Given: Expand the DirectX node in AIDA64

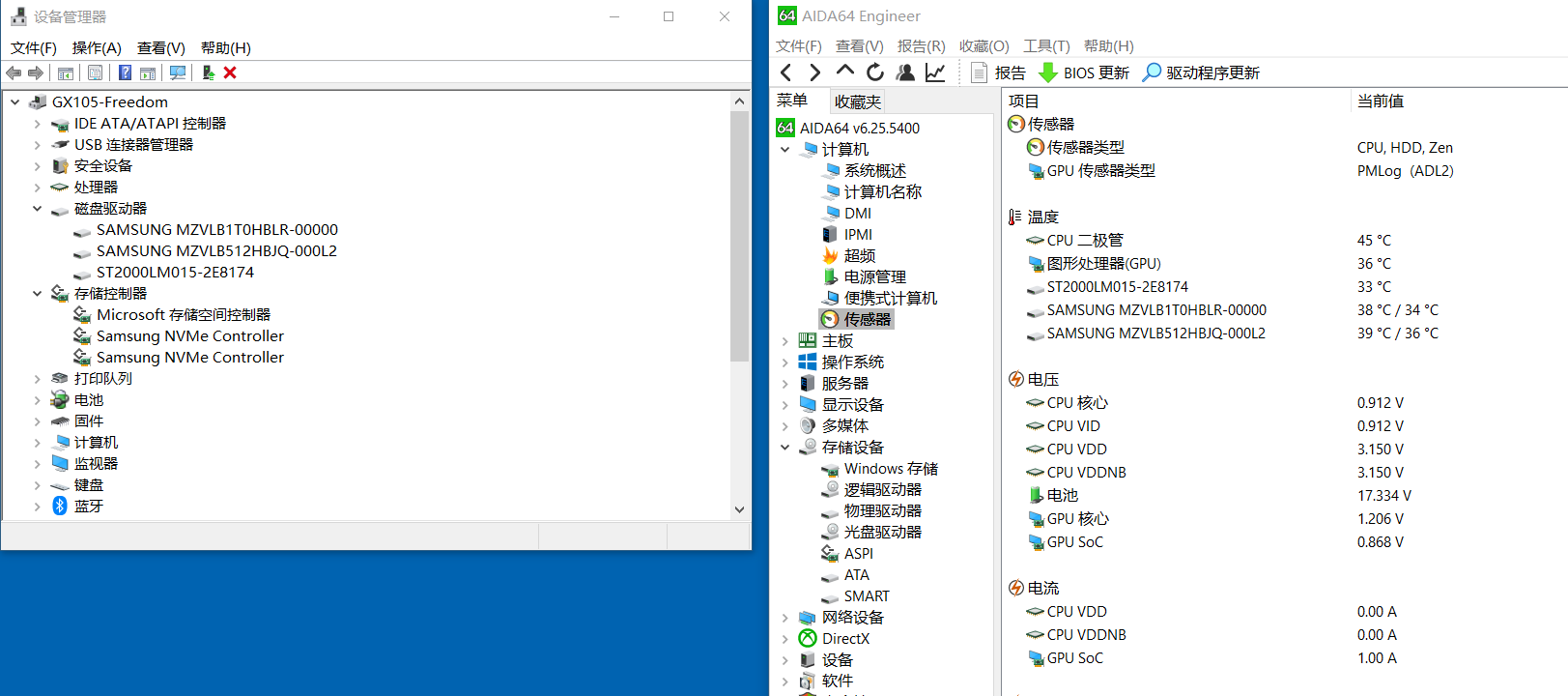Looking at the screenshot, I should tap(785, 638).
